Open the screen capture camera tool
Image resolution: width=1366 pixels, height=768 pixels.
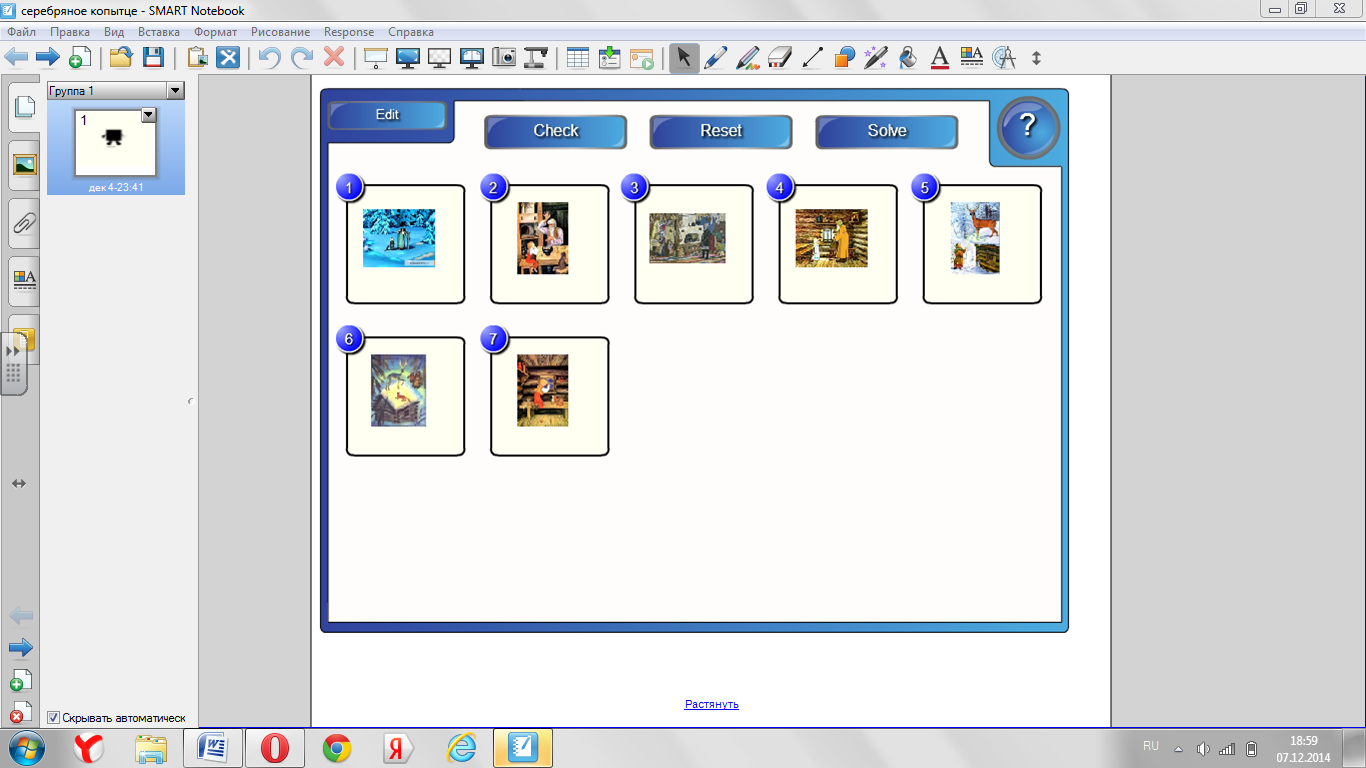[504, 57]
